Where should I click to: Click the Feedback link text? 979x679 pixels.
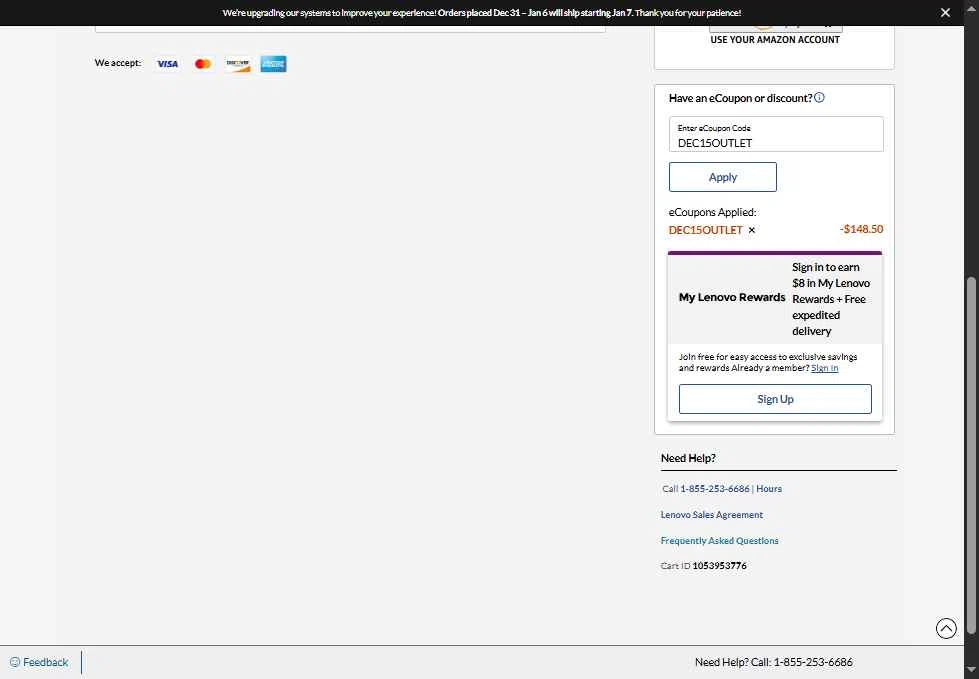tap(46, 662)
